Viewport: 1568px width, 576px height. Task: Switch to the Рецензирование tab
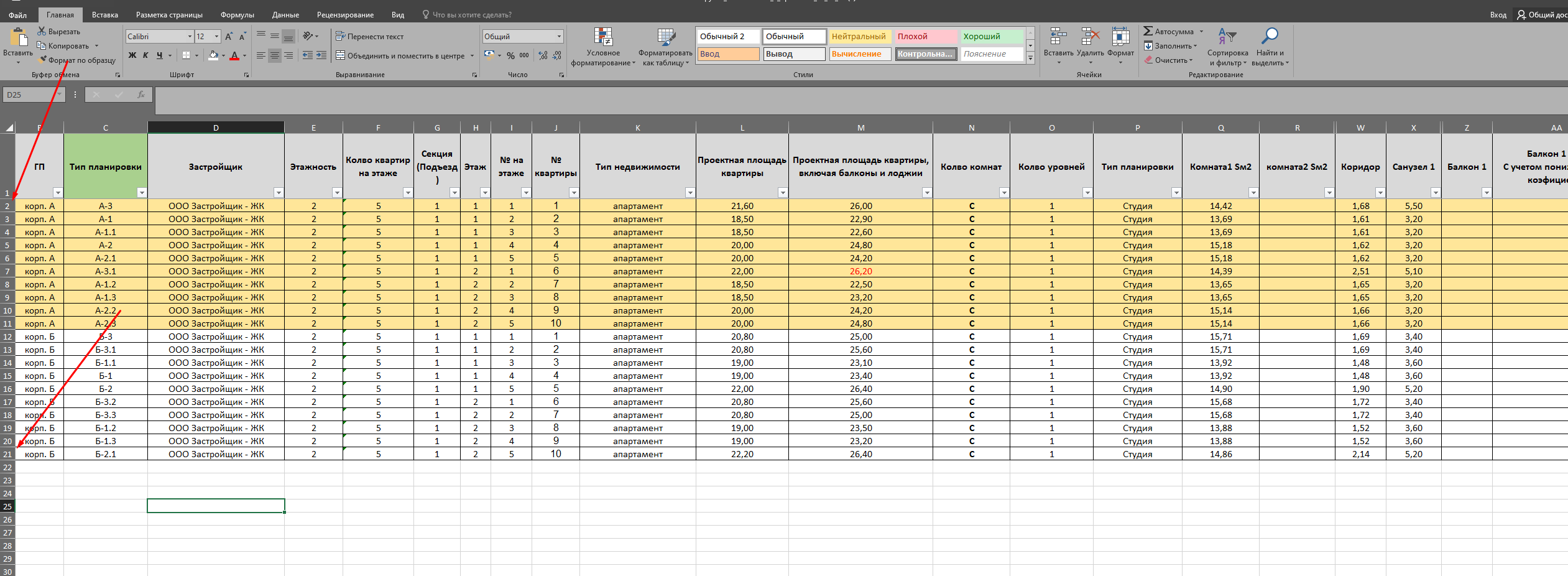click(x=345, y=15)
